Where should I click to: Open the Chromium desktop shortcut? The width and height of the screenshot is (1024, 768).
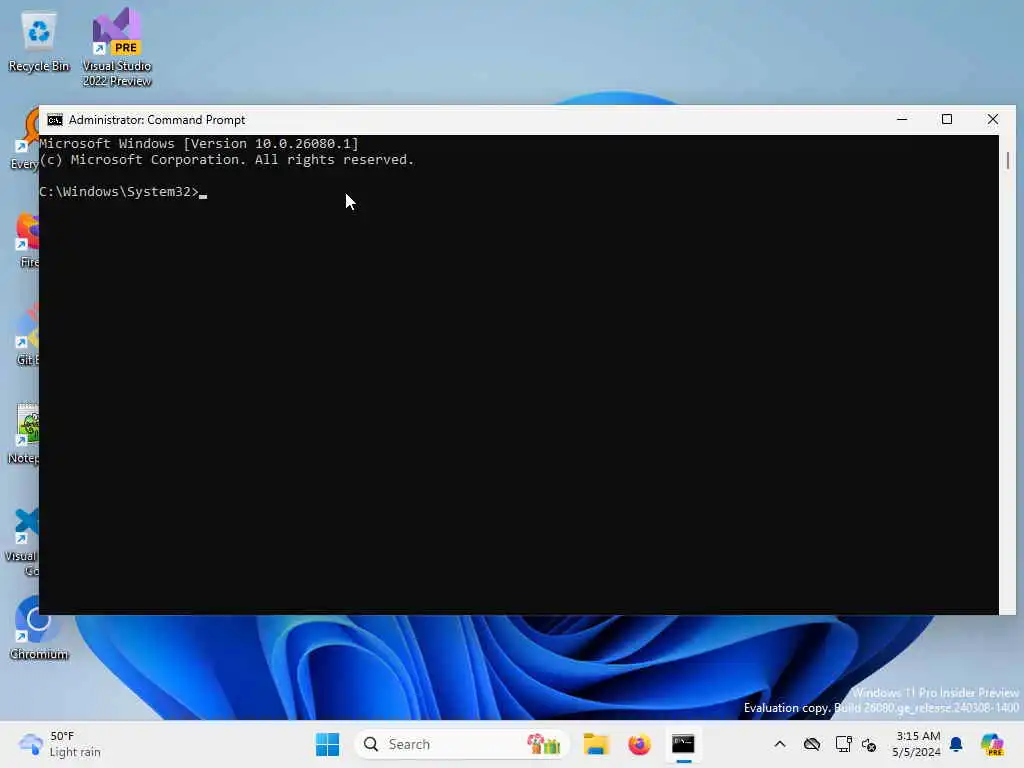tap(39, 628)
